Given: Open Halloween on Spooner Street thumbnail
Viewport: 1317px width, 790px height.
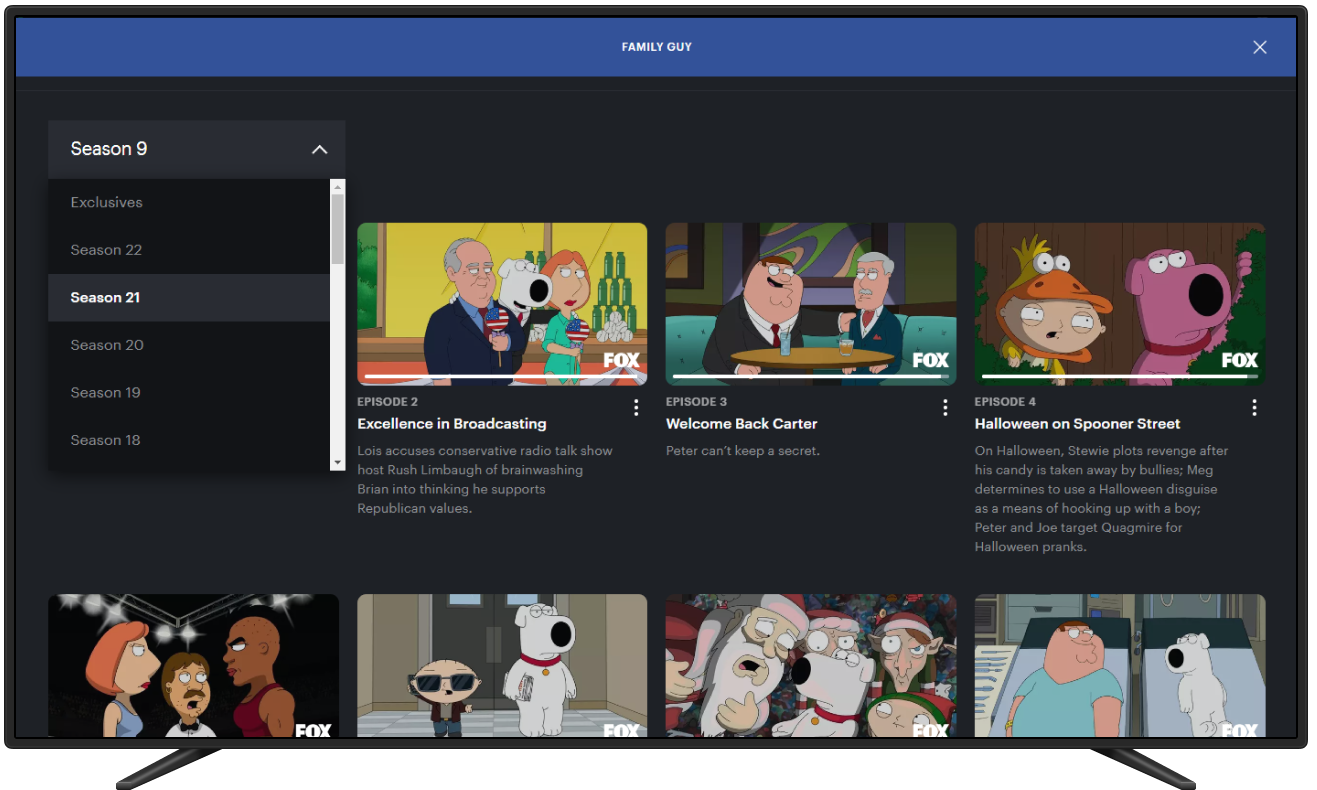Looking at the screenshot, I should [x=1119, y=303].
